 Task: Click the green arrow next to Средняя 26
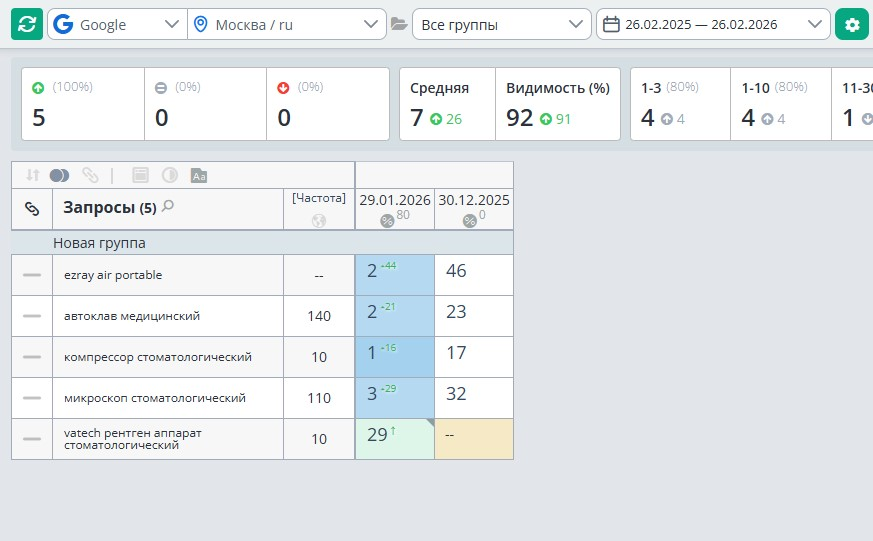436,119
